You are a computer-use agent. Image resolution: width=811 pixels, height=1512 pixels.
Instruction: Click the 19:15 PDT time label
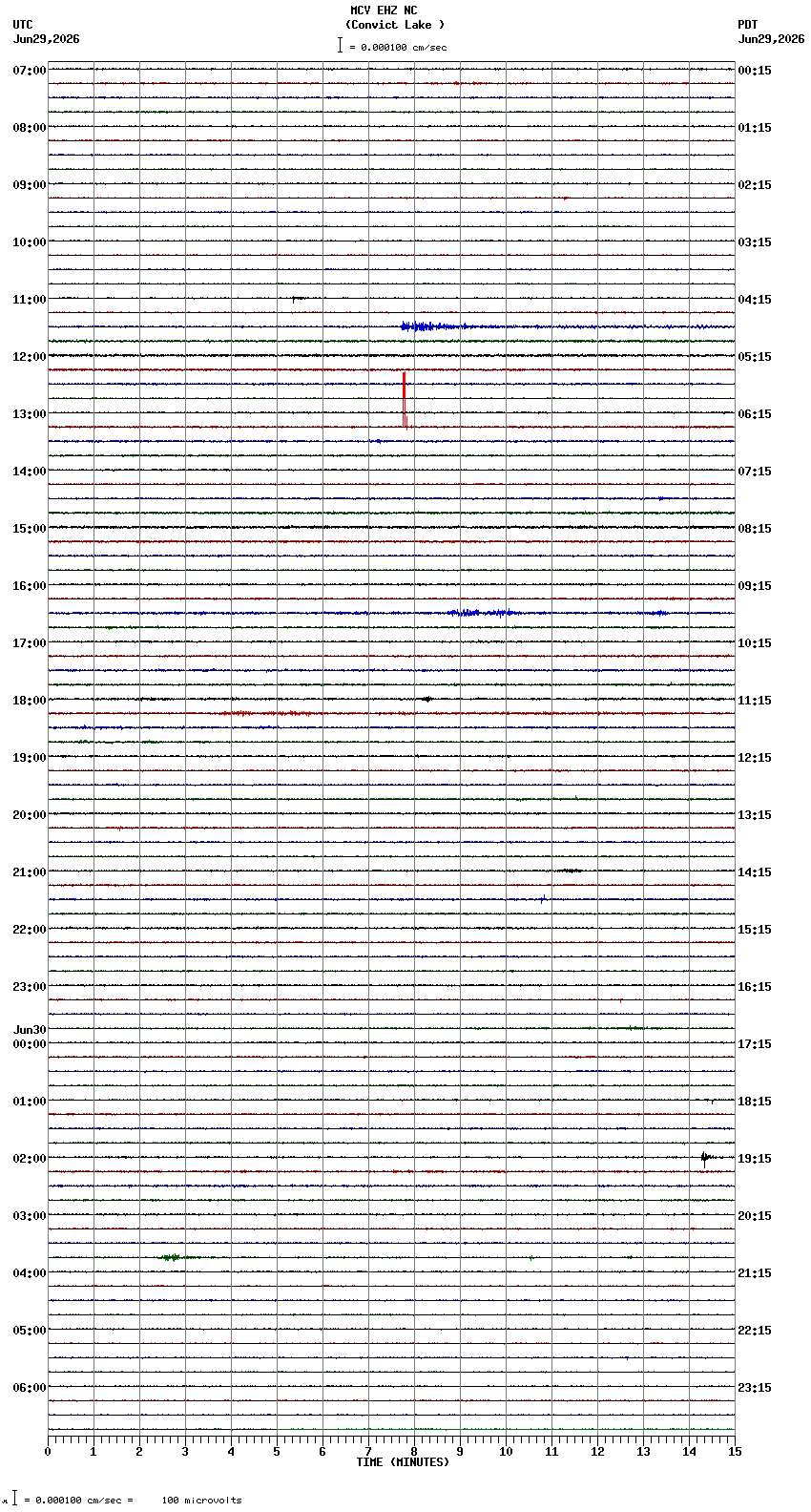click(755, 1159)
